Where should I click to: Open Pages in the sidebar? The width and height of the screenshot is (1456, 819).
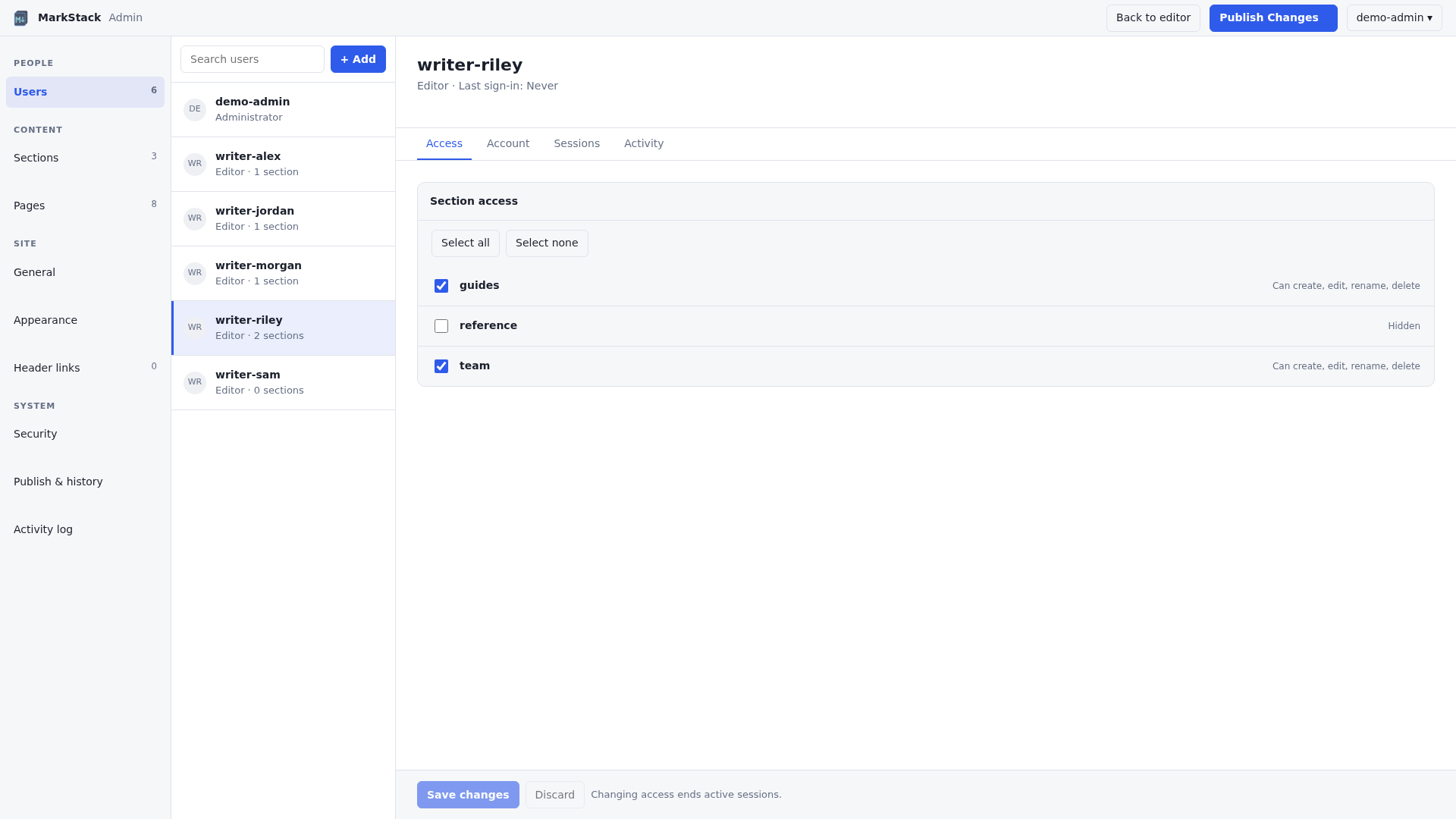click(x=85, y=206)
